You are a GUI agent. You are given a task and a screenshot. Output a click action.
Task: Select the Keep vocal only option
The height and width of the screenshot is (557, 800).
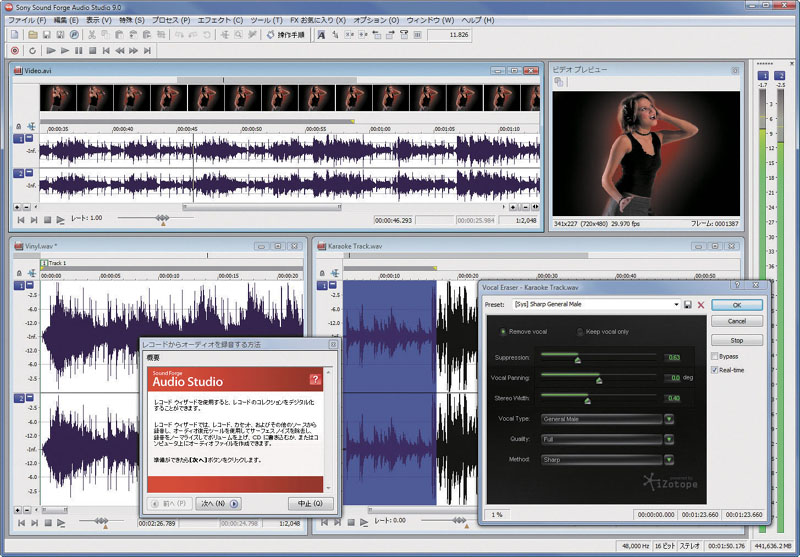tap(579, 331)
